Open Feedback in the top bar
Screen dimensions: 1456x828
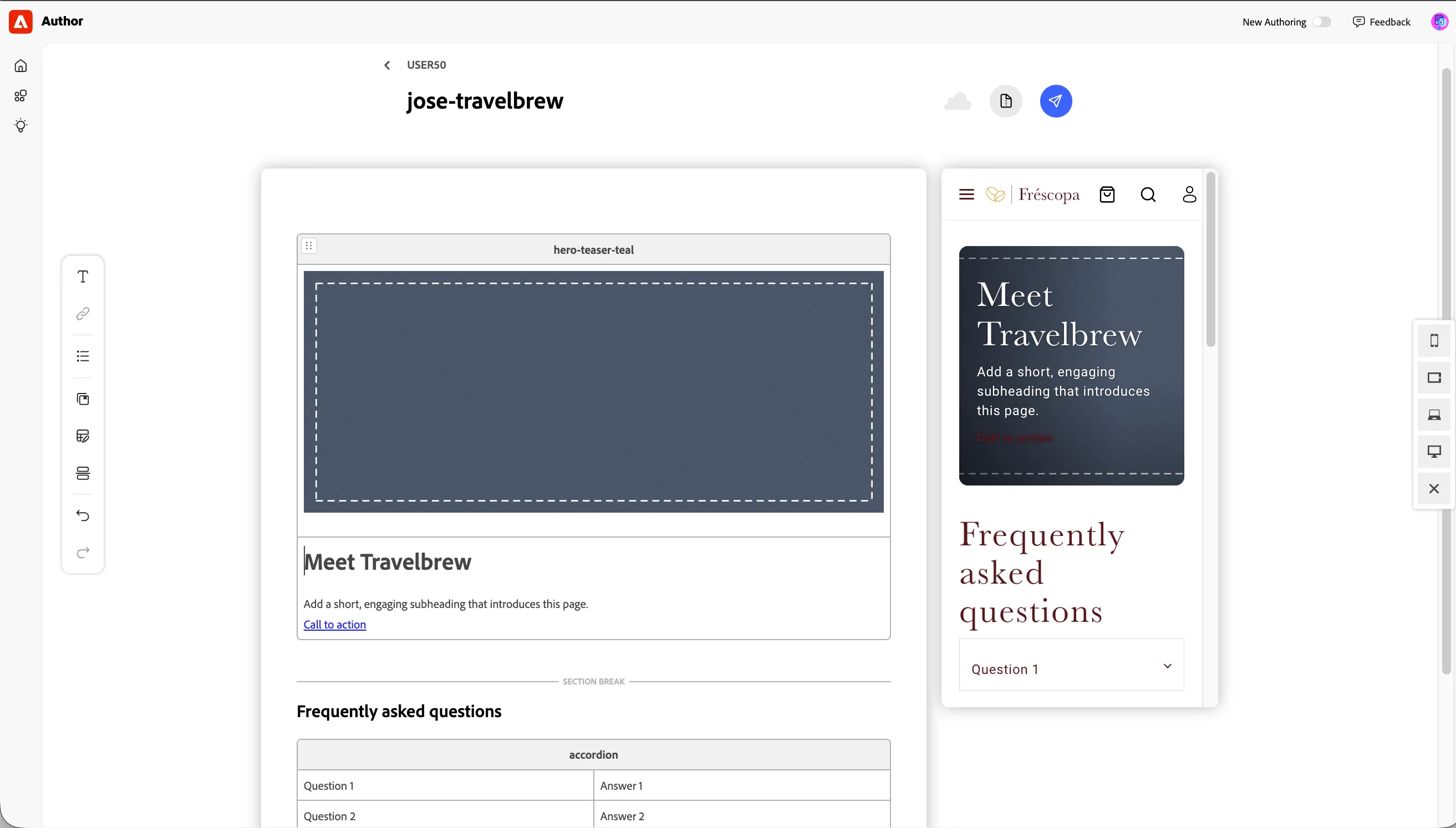click(1382, 22)
